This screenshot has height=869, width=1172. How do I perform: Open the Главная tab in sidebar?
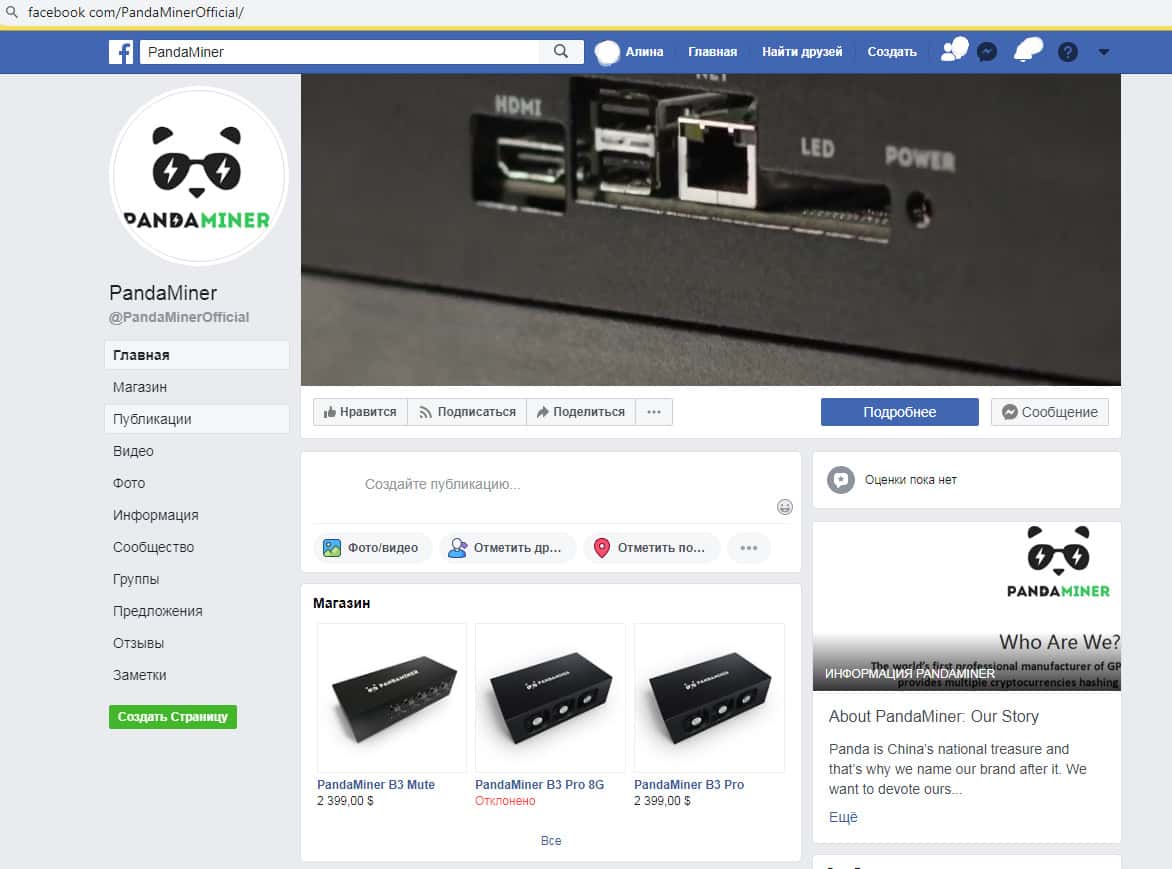(197, 355)
